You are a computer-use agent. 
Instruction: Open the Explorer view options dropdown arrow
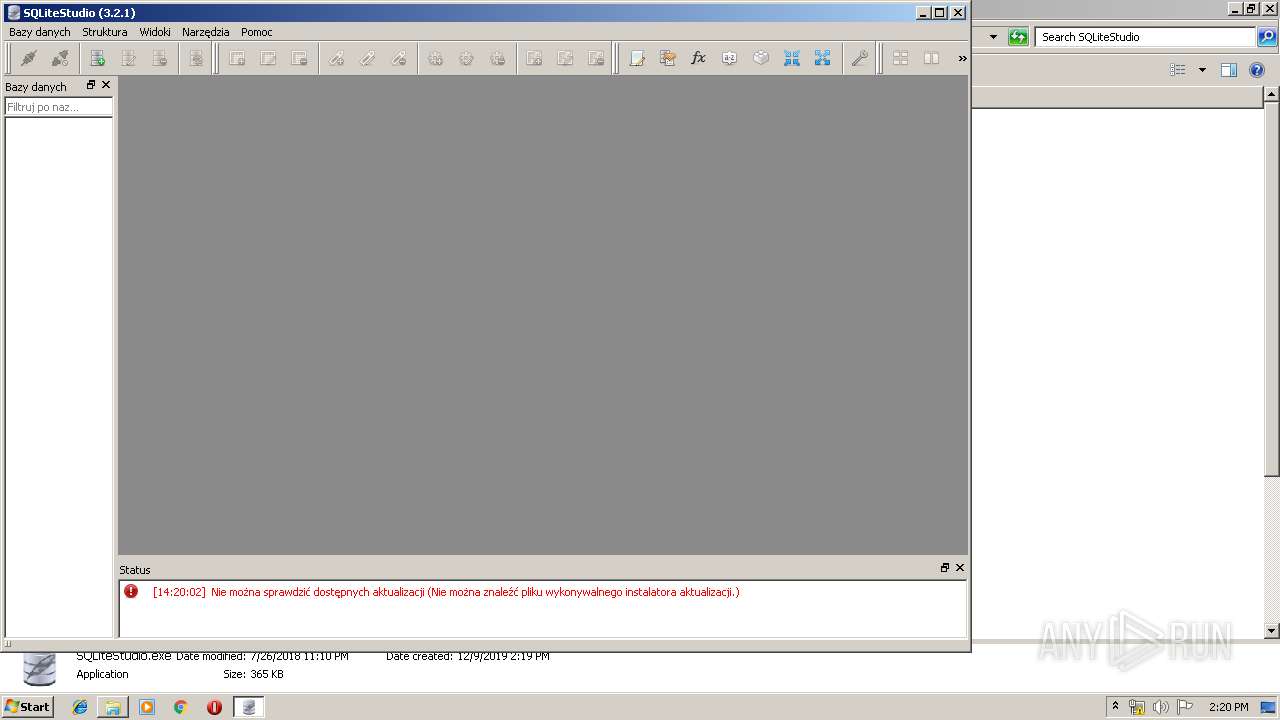[x=1202, y=70]
